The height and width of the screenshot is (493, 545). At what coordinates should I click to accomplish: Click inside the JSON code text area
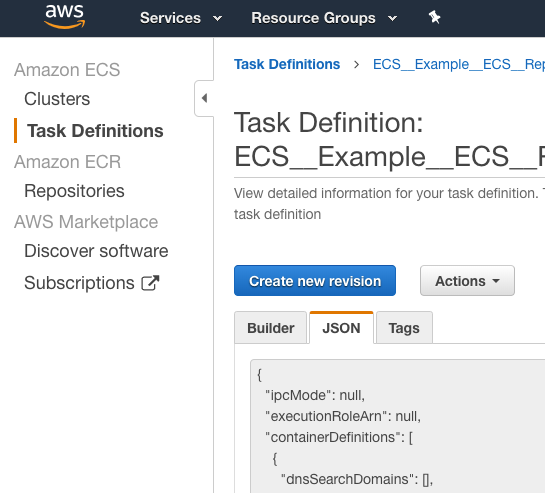(397, 426)
